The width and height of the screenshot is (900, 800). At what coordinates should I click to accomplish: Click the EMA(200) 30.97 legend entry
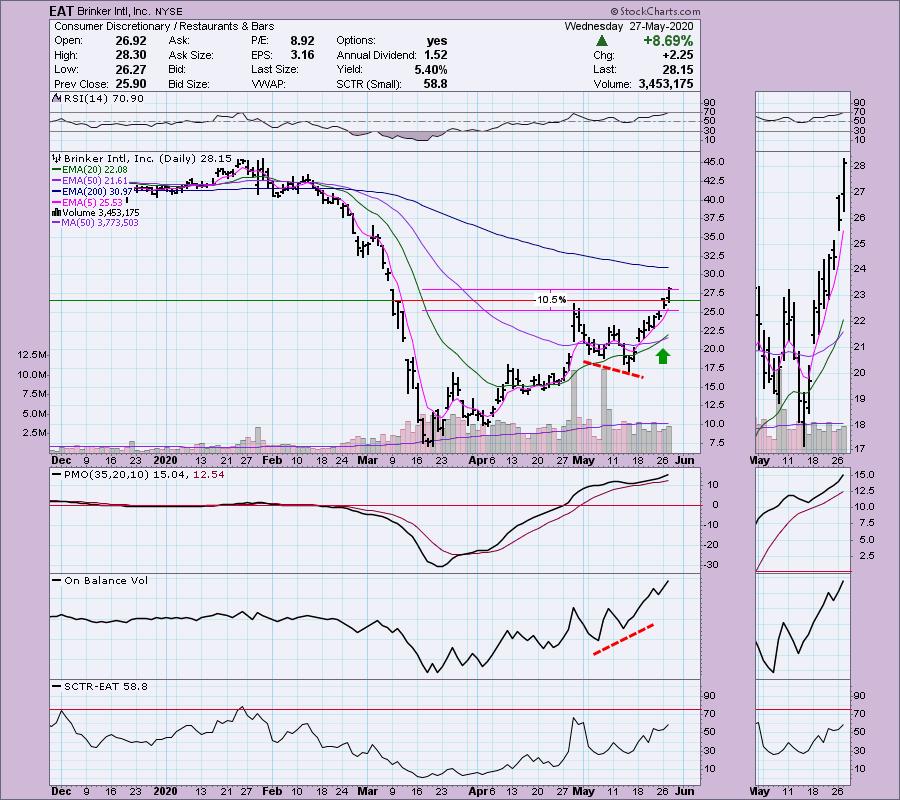pos(92,191)
